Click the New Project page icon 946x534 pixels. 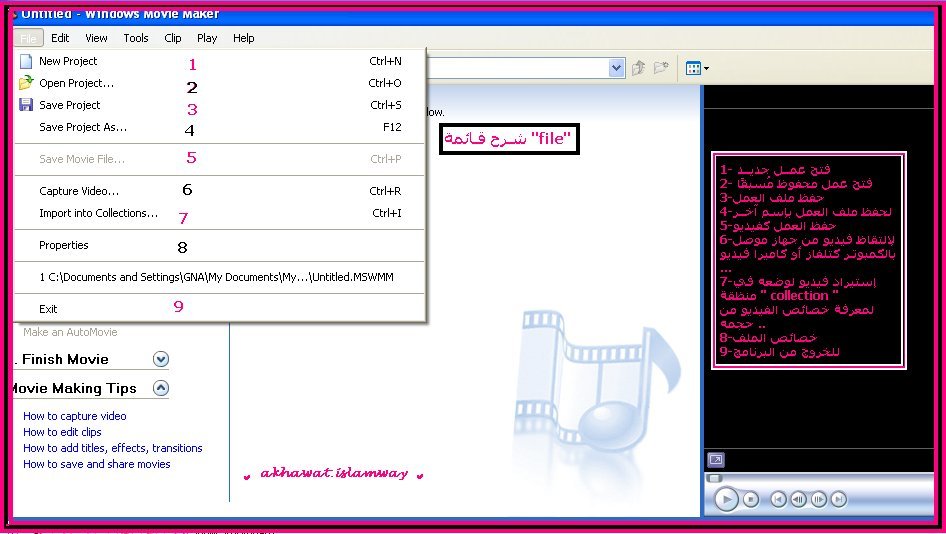coord(26,62)
